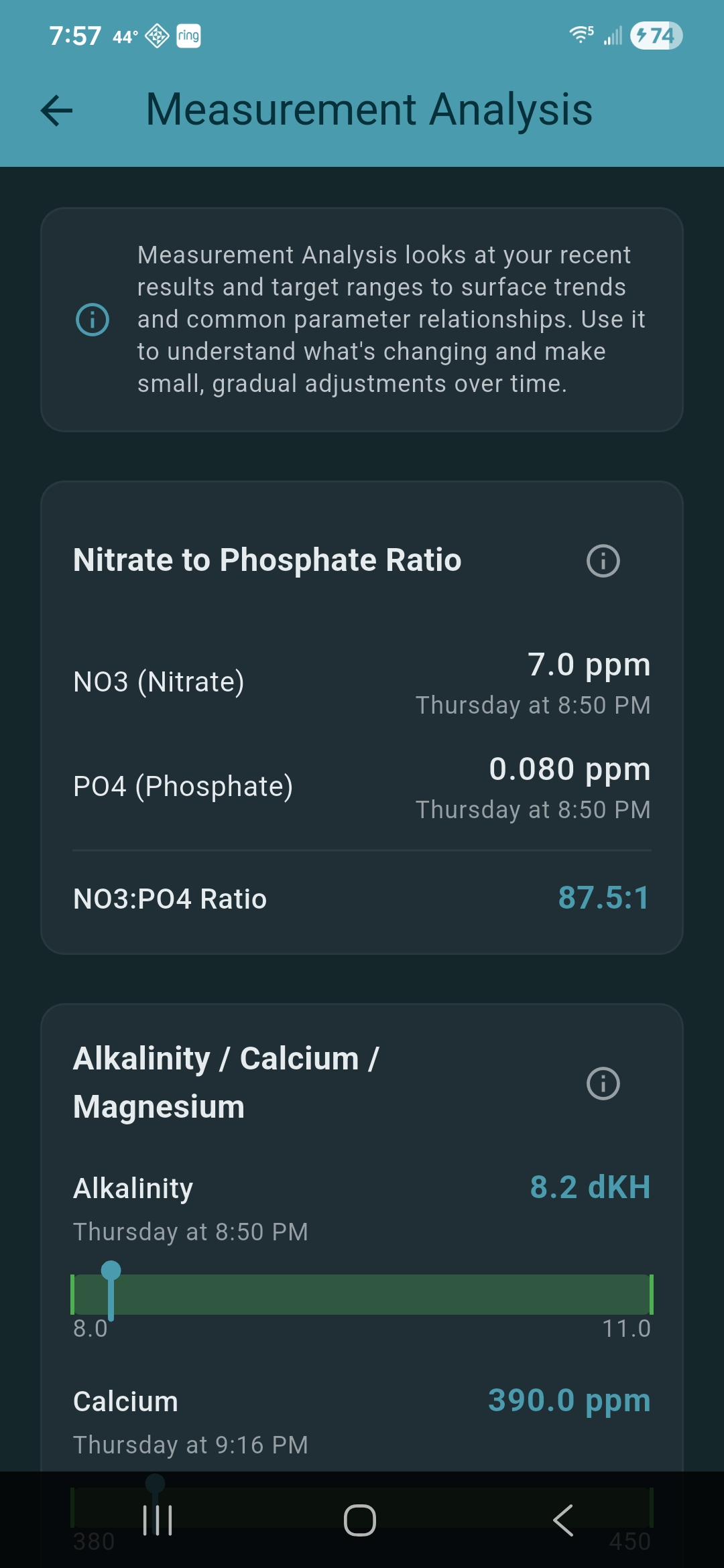Open Alkalinity / Calcium / Magnesium info icon
Screen dimensions: 724x1568
click(x=603, y=1084)
